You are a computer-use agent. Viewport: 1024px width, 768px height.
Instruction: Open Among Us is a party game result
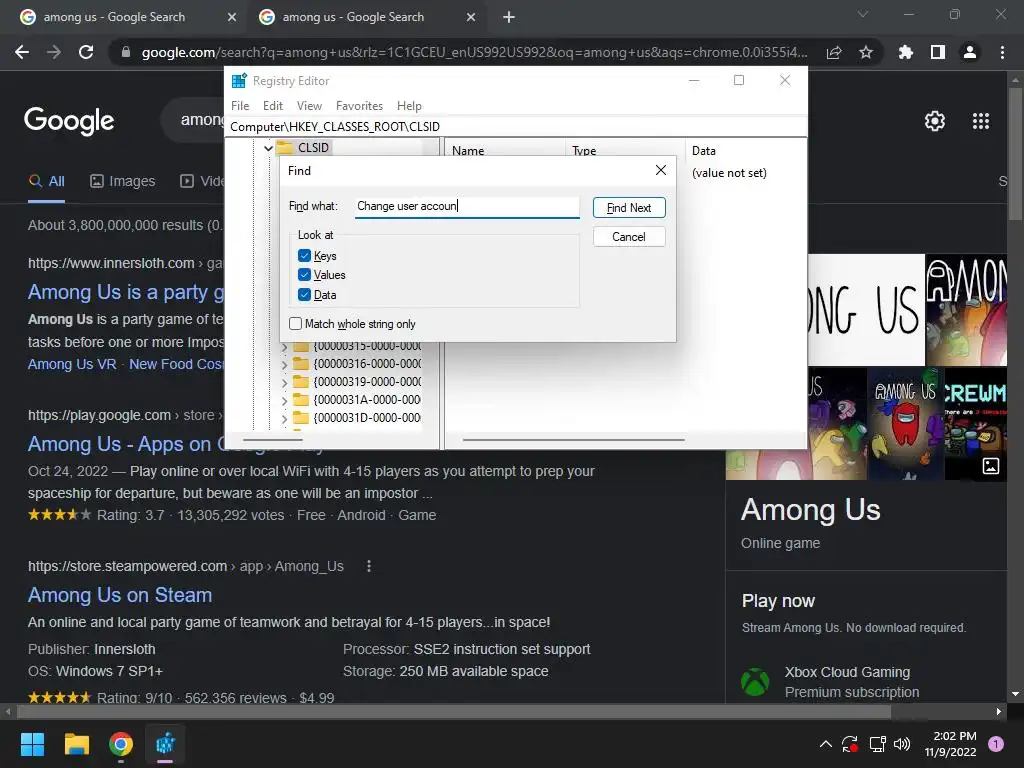coord(126,292)
